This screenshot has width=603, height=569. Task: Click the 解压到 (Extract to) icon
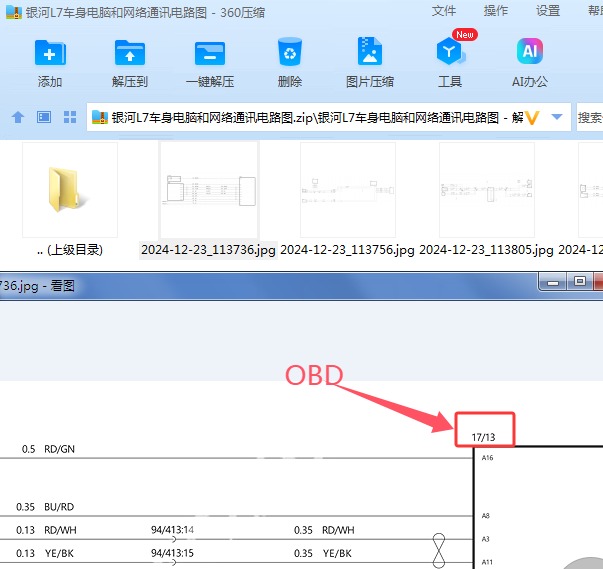pos(130,53)
